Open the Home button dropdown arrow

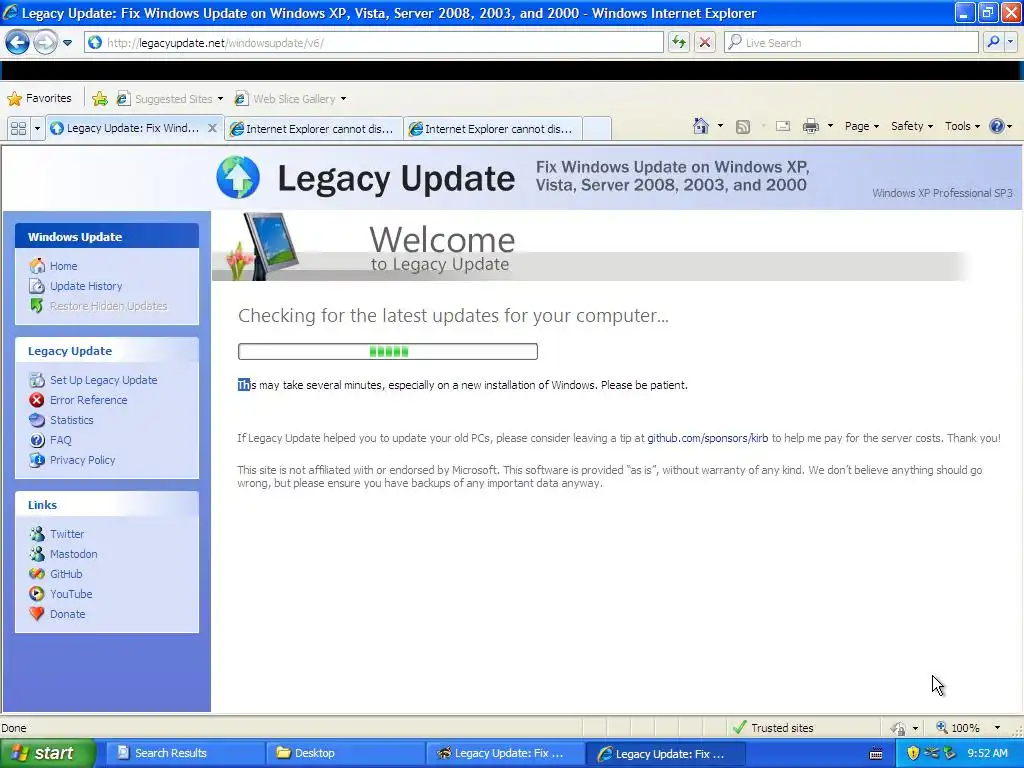tap(720, 126)
